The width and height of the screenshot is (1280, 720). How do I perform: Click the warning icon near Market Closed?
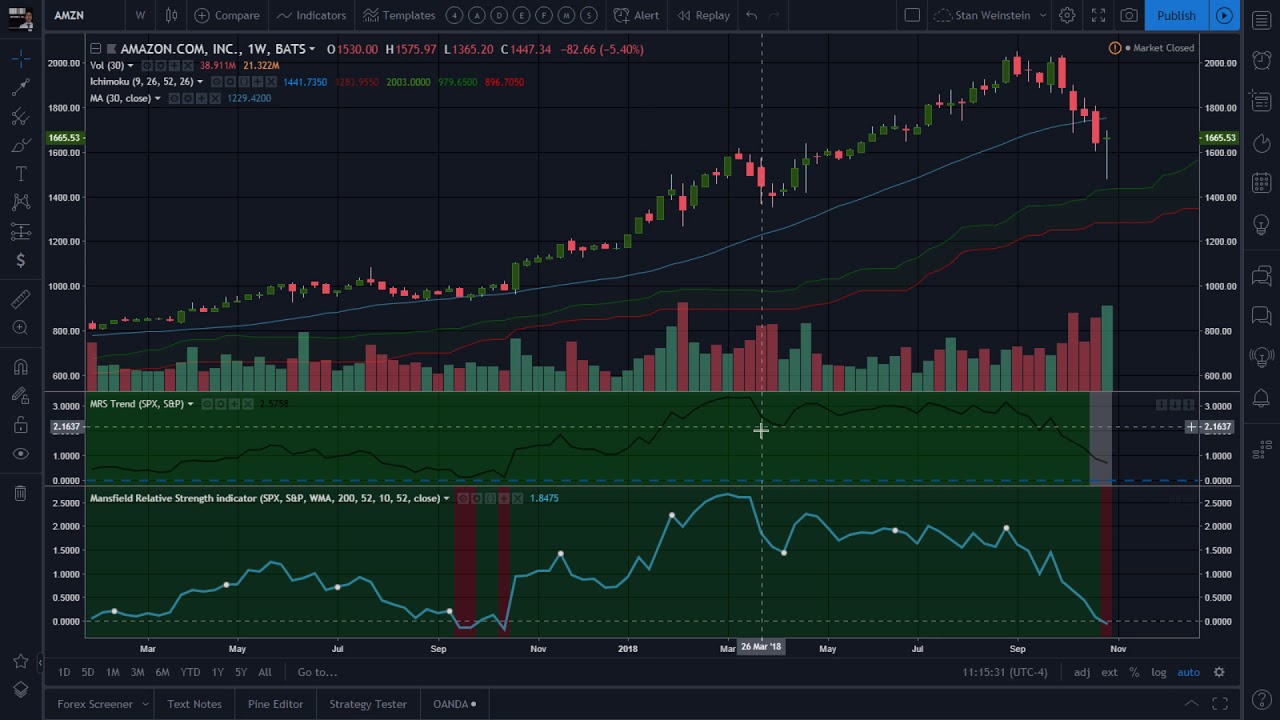click(1115, 48)
